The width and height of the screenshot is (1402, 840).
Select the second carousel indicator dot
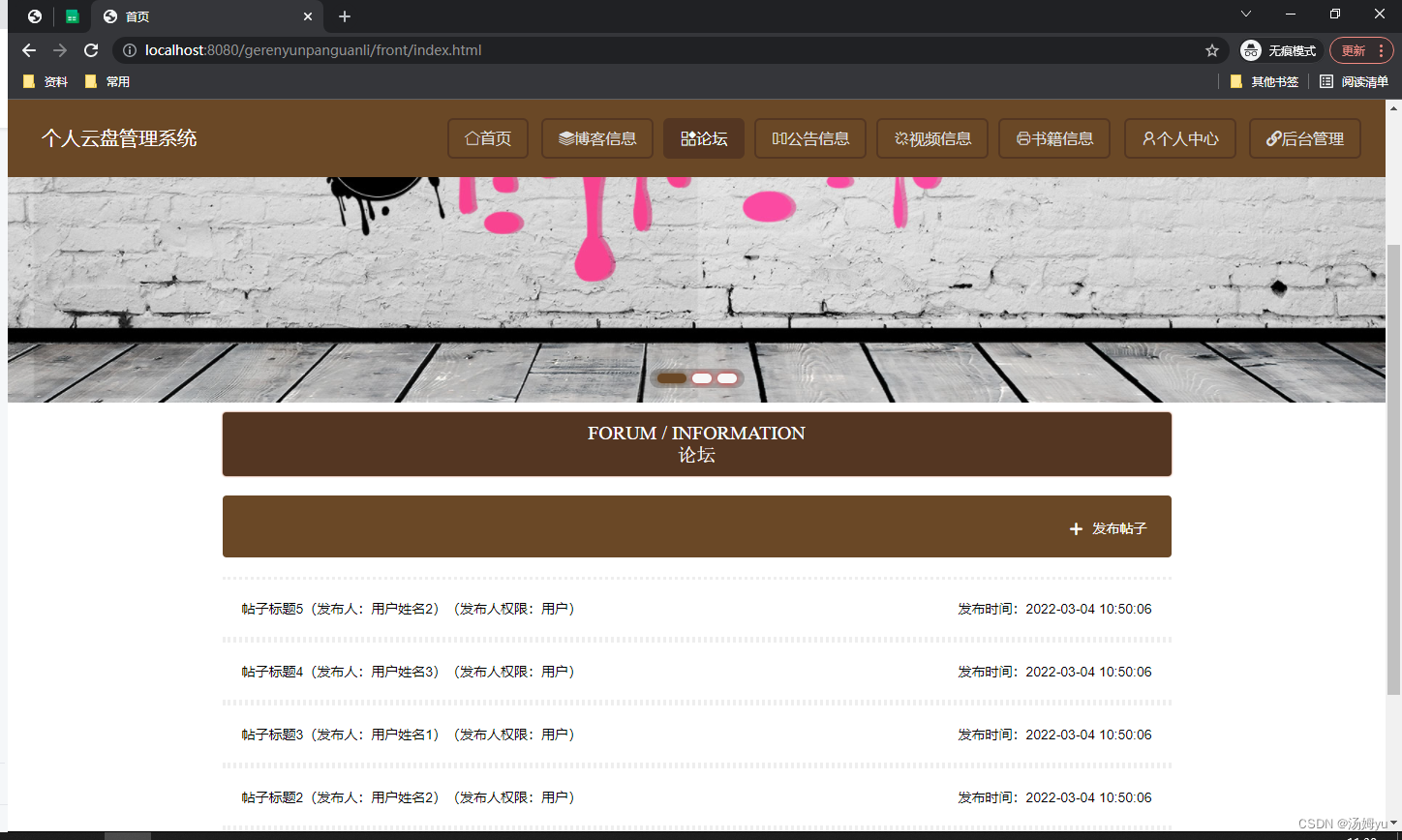pos(700,378)
